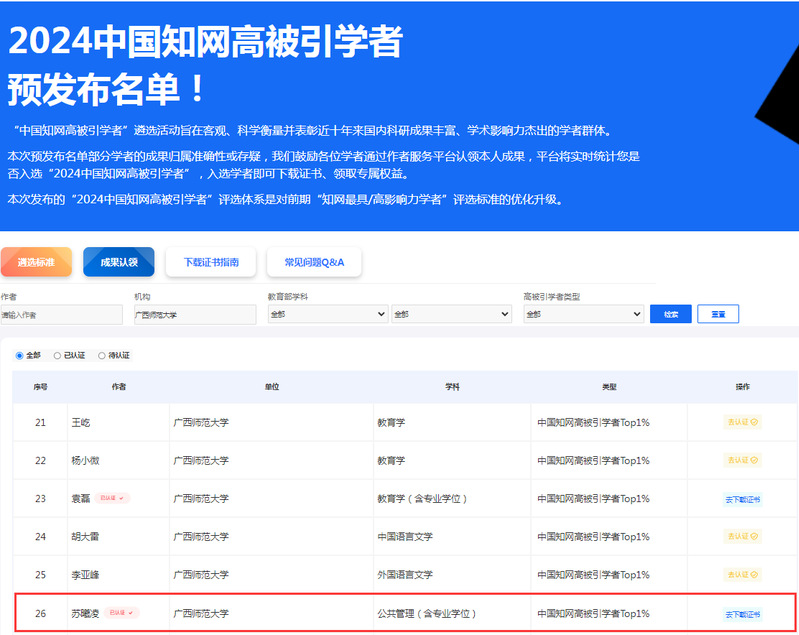Click author name 胡大雷
Screen dimensions: 799x635
(85, 537)
